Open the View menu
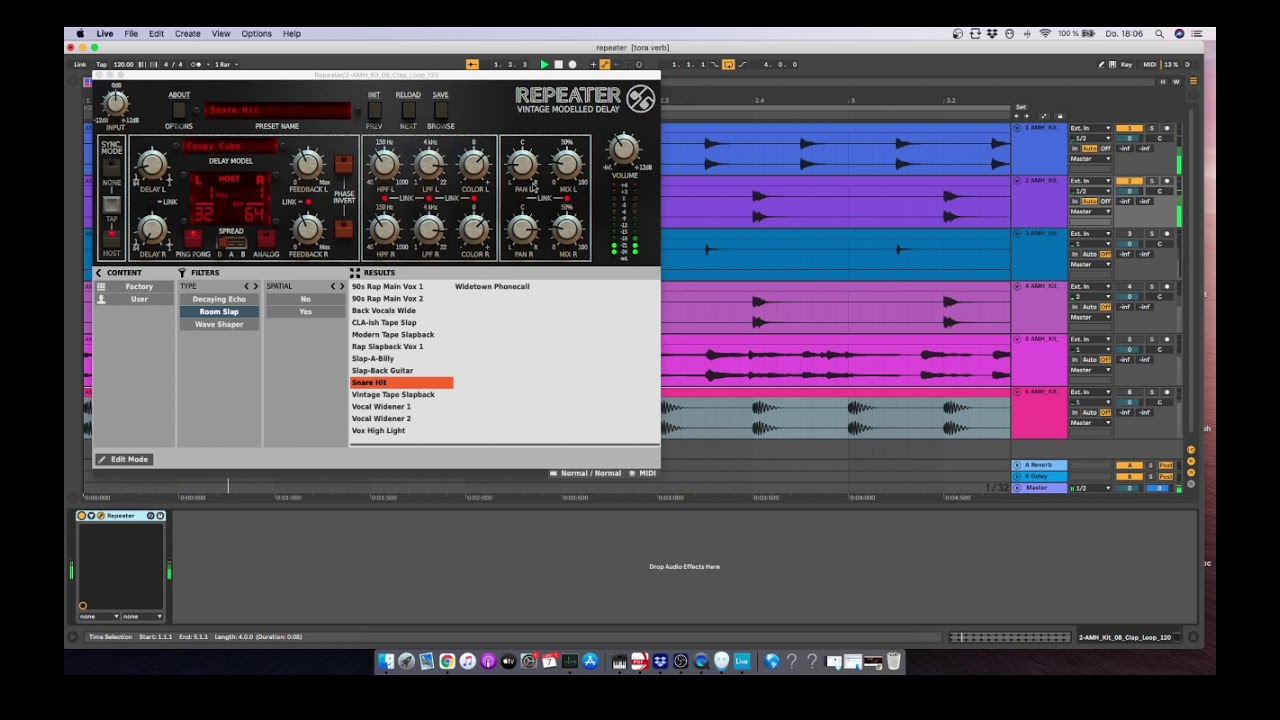Image resolution: width=1280 pixels, height=720 pixels. (x=221, y=34)
